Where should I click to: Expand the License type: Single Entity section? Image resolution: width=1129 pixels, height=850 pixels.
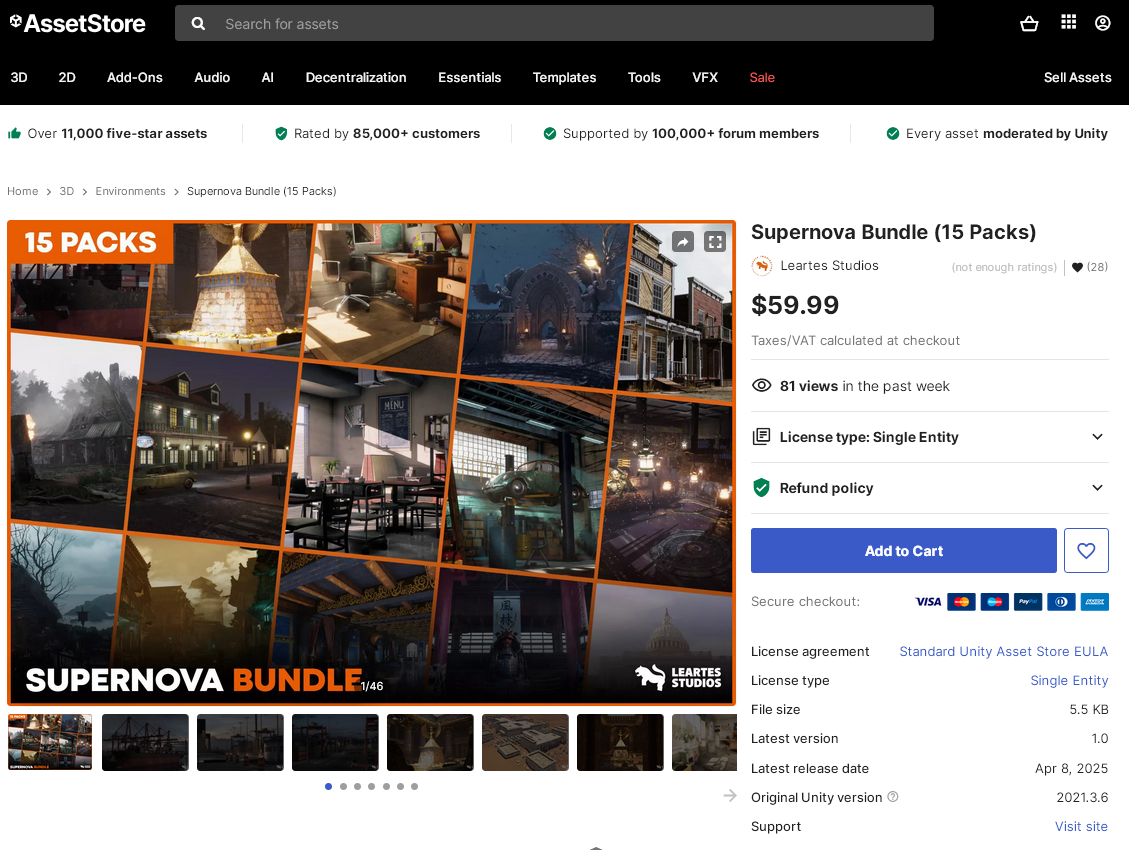(x=930, y=437)
